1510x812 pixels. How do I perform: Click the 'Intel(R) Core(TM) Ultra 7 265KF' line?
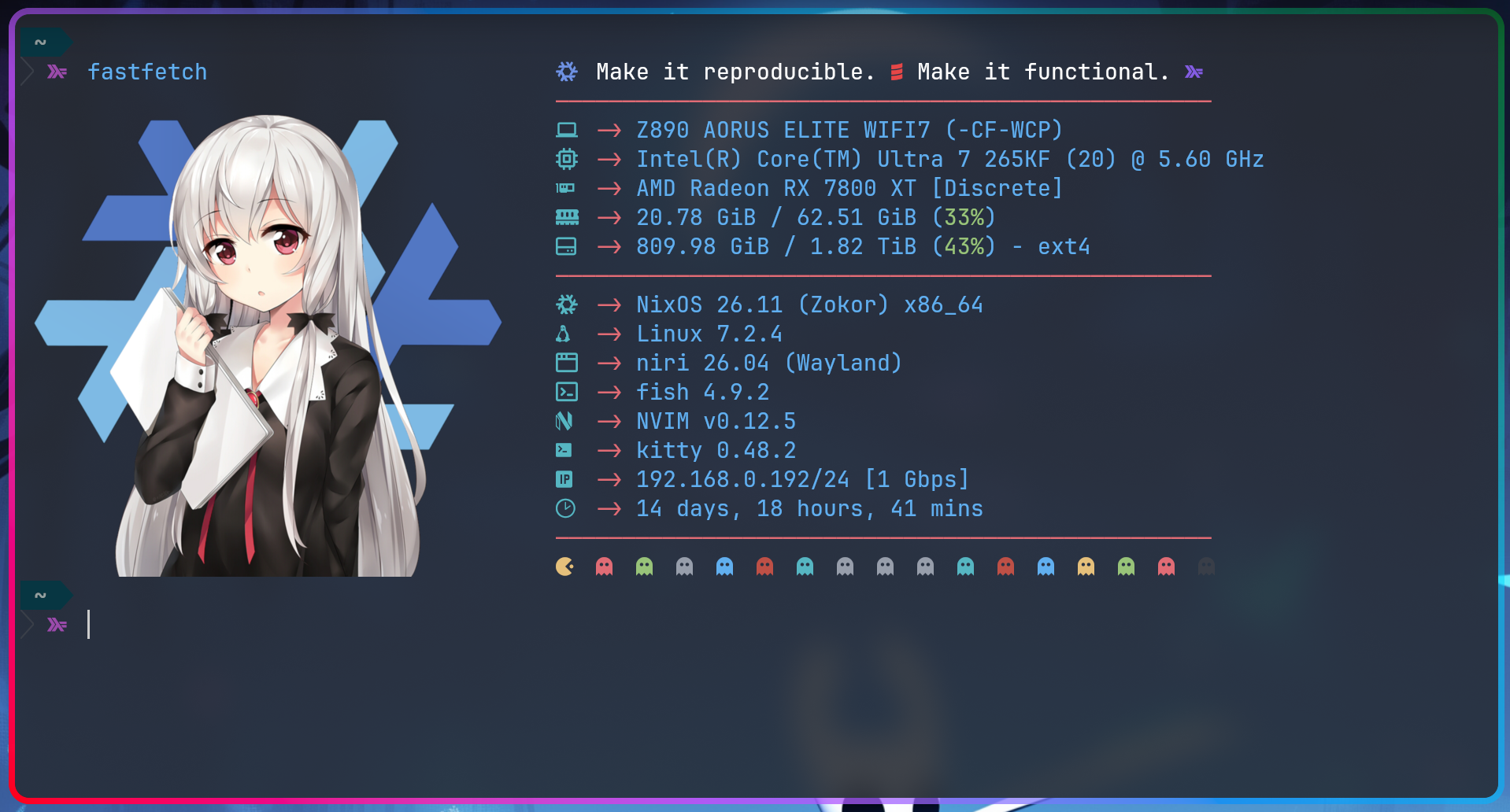tap(950, 159)
